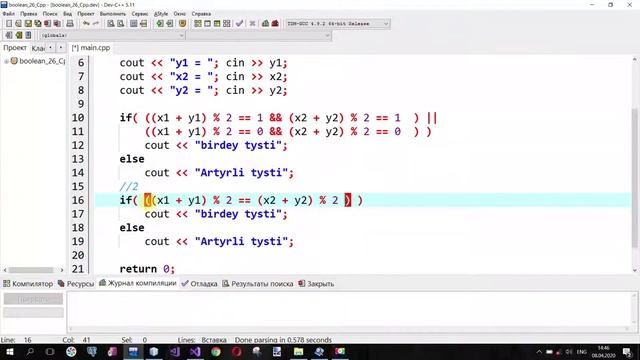Click the Run toolbar icon
Image resolution: width=640 pixels, height=360 pixels.
[207, 24]
